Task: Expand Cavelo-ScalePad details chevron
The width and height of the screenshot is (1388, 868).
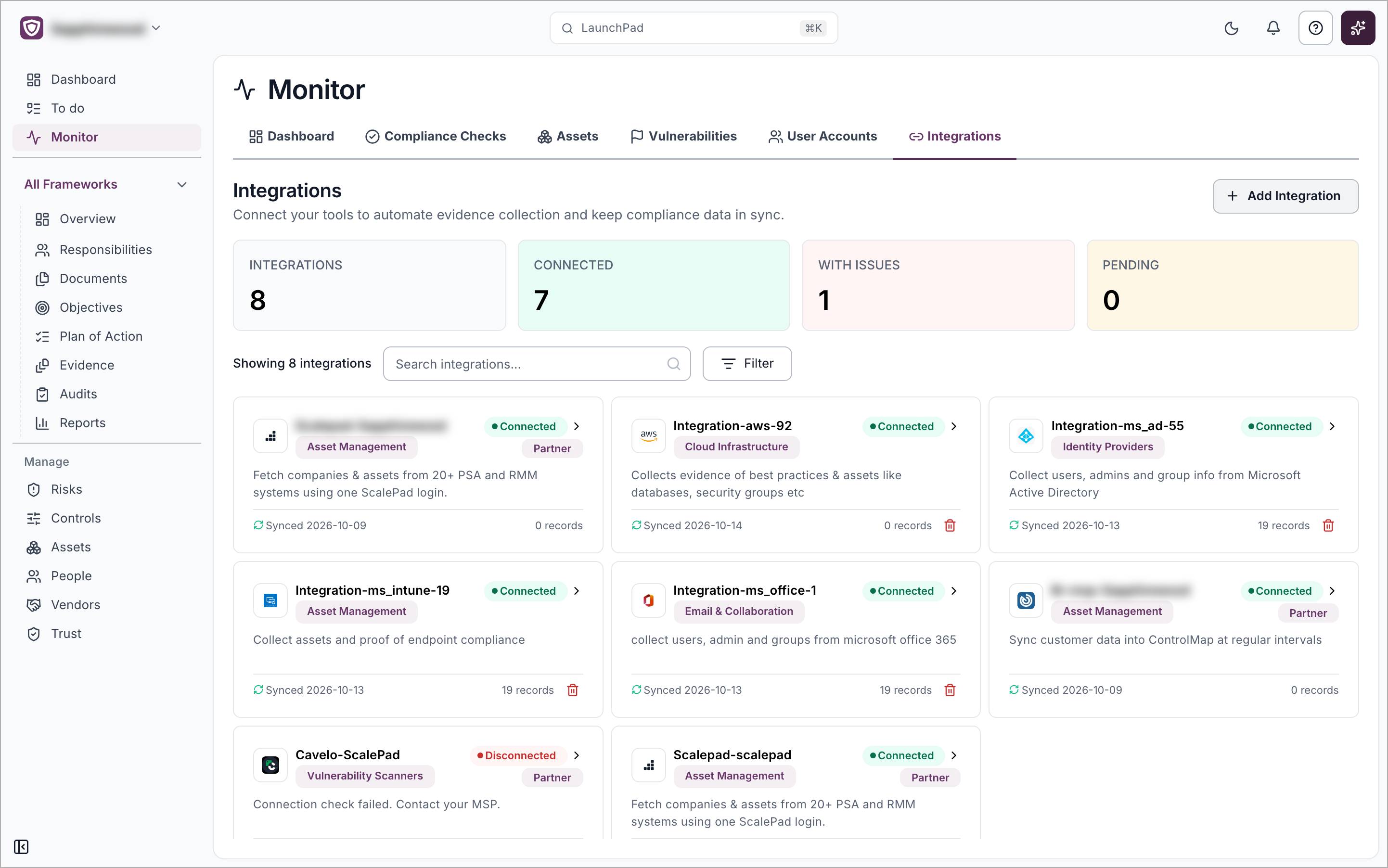Action: (577, 755)
